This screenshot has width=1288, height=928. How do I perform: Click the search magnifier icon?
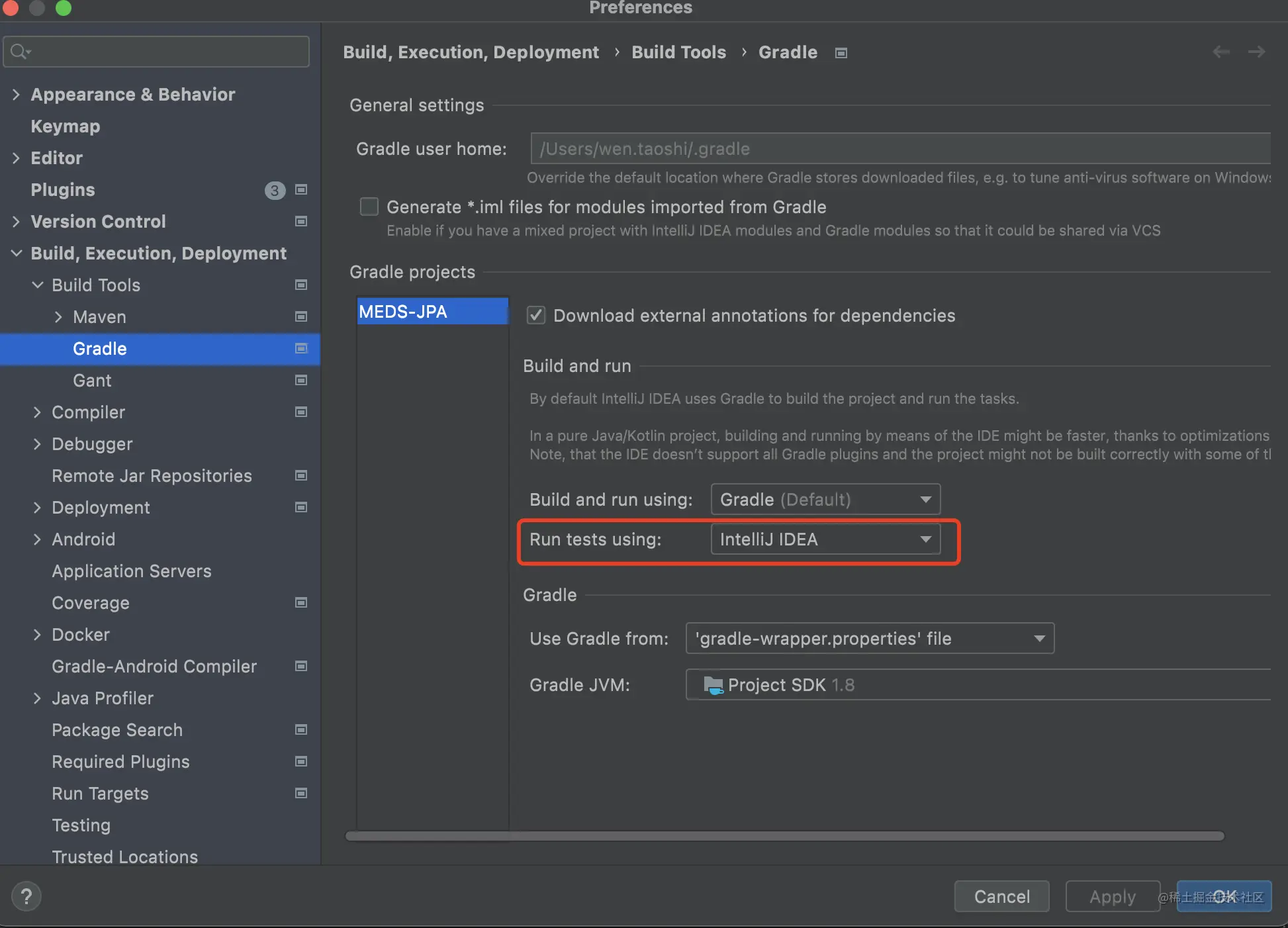pos(20,52)
